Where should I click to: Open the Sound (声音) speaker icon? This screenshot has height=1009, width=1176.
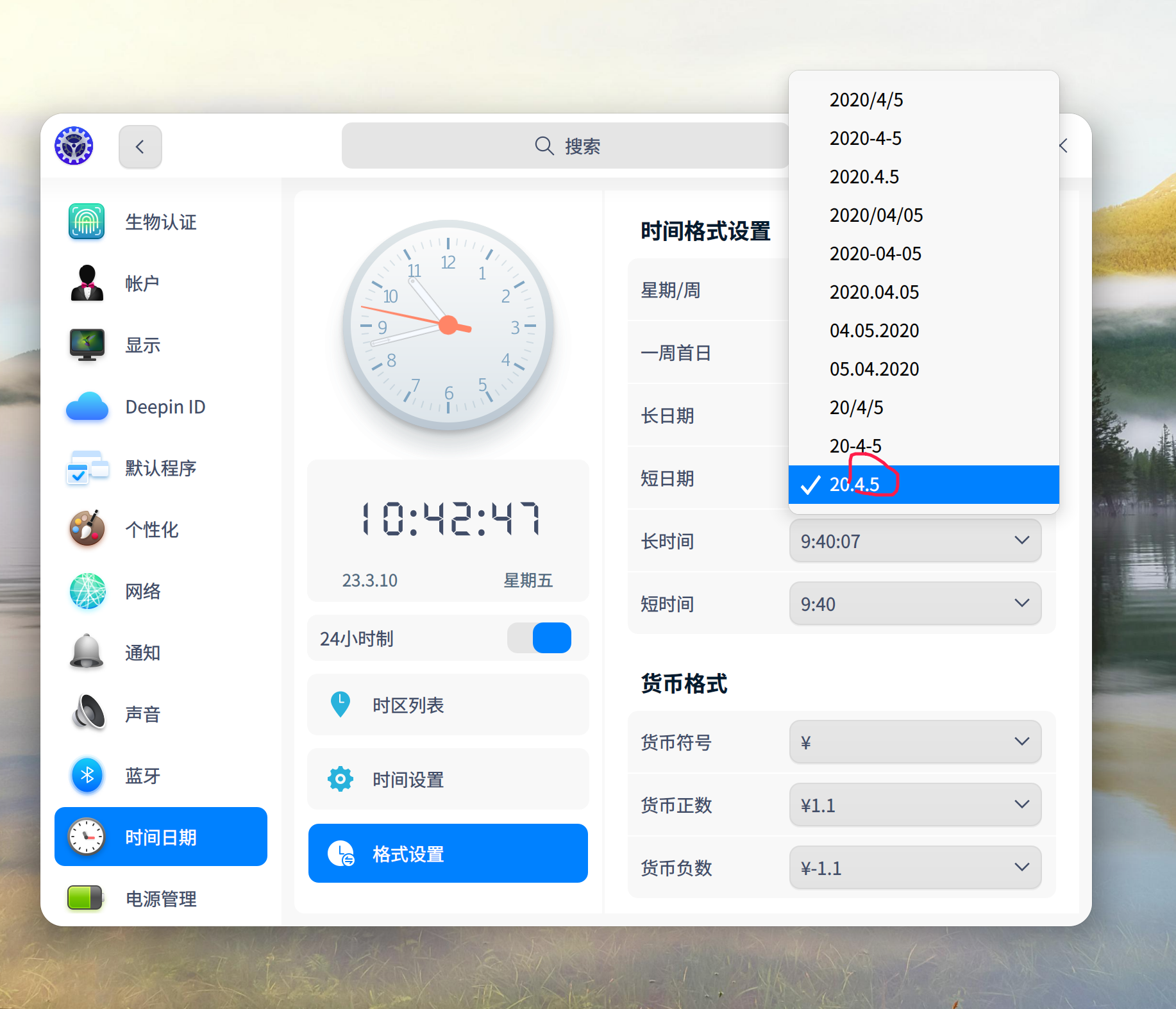coord(88,713)
